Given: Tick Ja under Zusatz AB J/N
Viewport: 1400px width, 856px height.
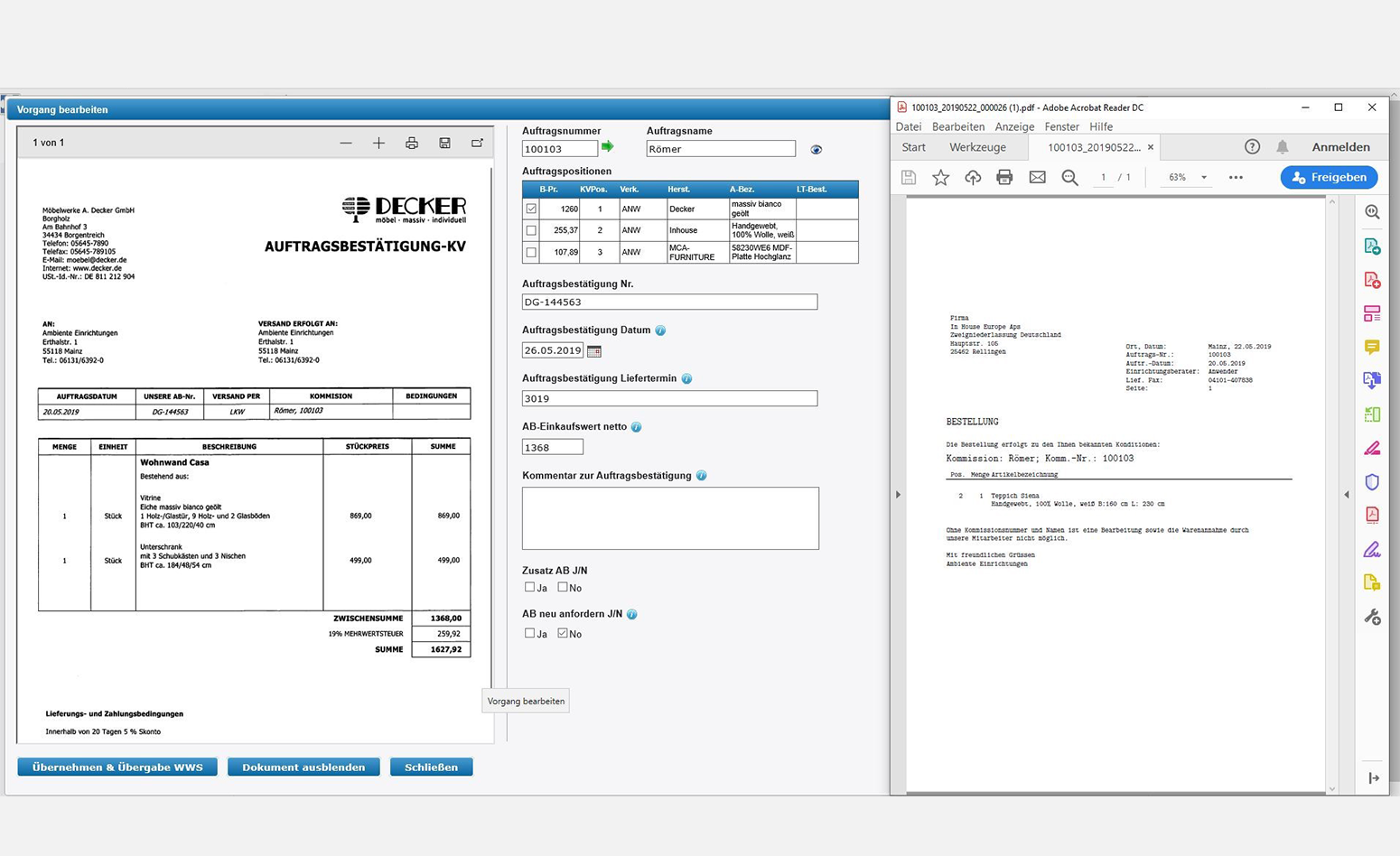Looking at the screenshot, I should click(529, 587).
